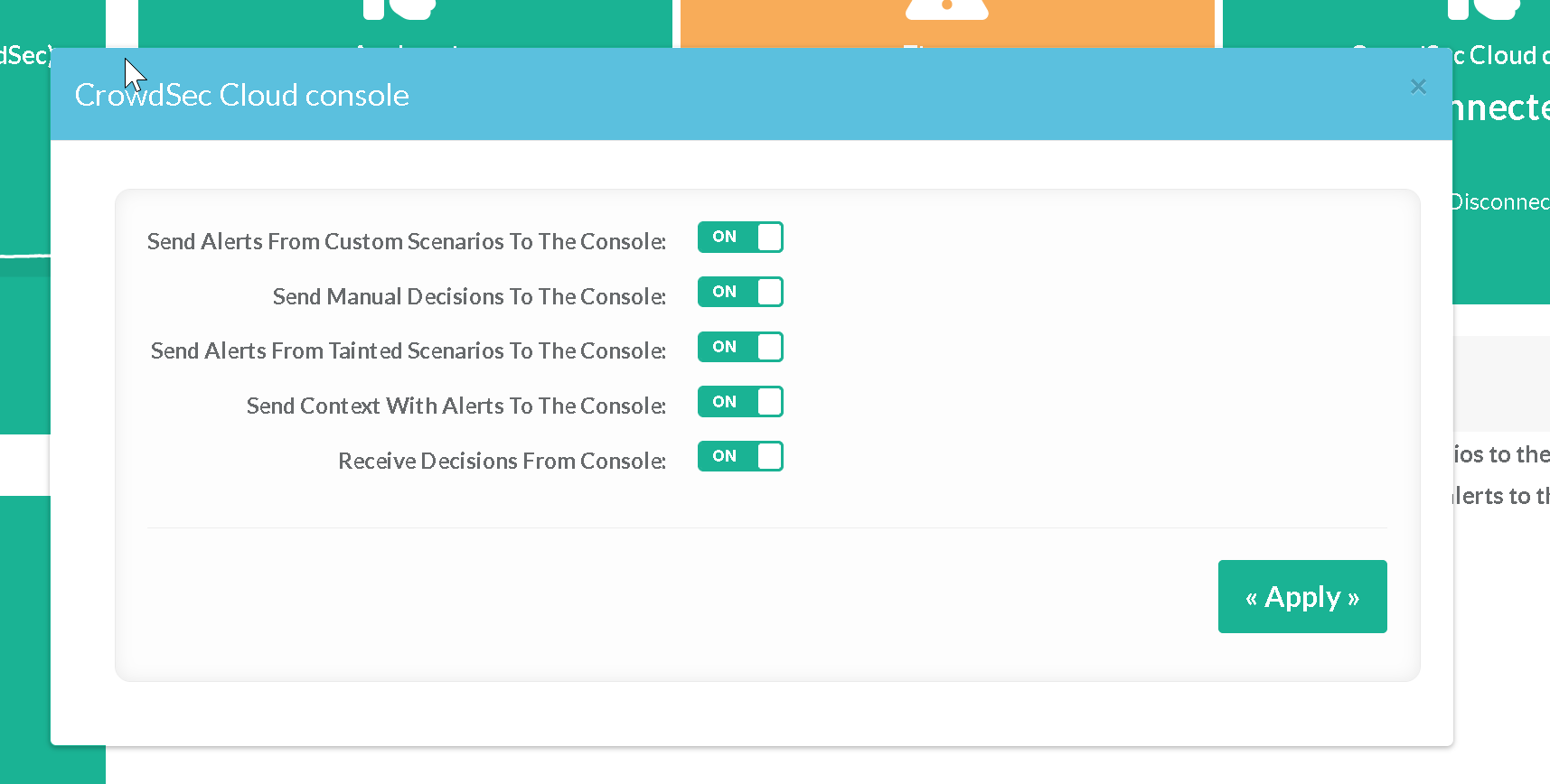Click the warning triangle icon on orange tile
This screenshot has height=784, width=1550.
coord(946,9)
